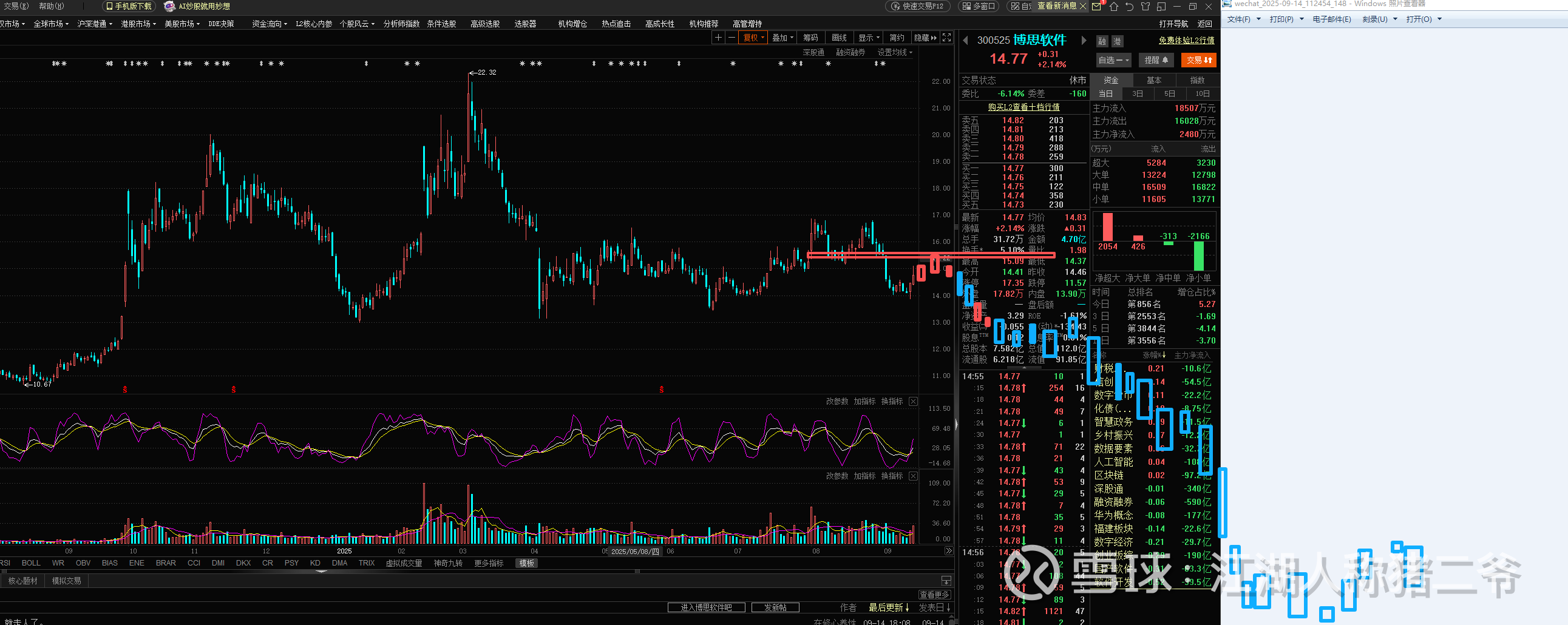The height and width of the screenshot is (625, 1568).
Task: Open the 显示 display dropdown
Action: click(869, 38)
